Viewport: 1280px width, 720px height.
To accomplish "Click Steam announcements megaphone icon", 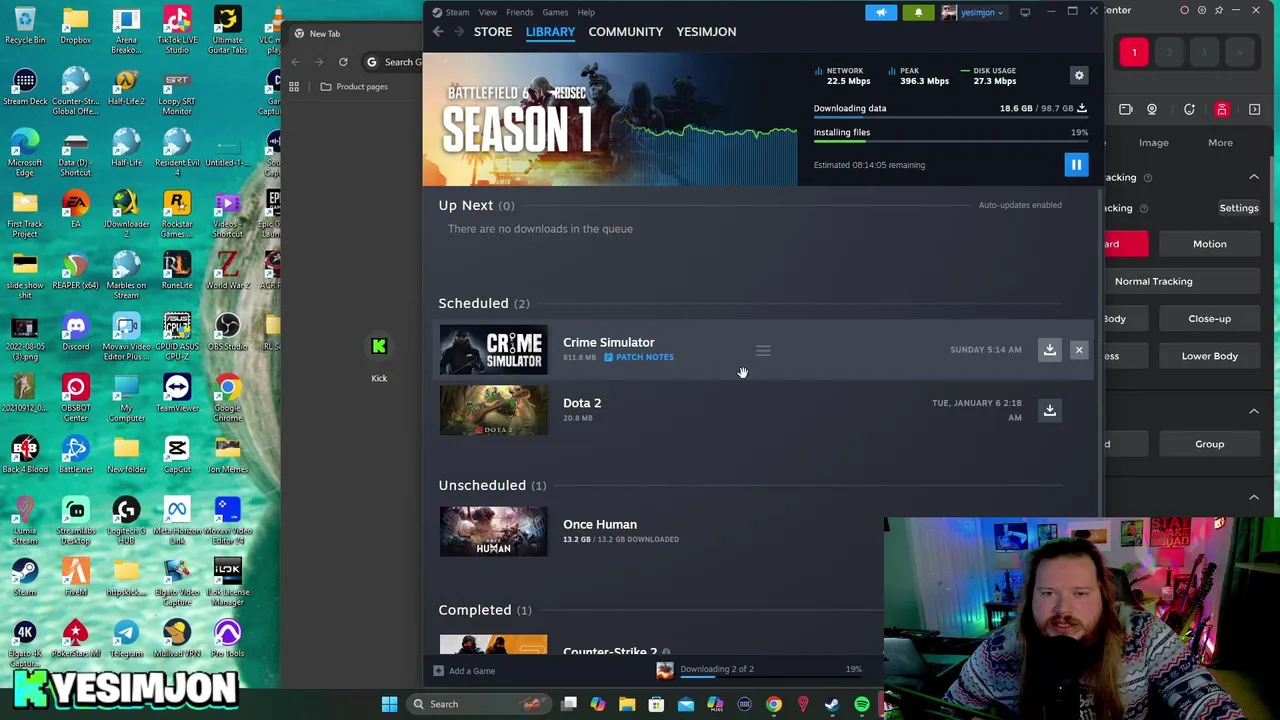I will point(881,12).
